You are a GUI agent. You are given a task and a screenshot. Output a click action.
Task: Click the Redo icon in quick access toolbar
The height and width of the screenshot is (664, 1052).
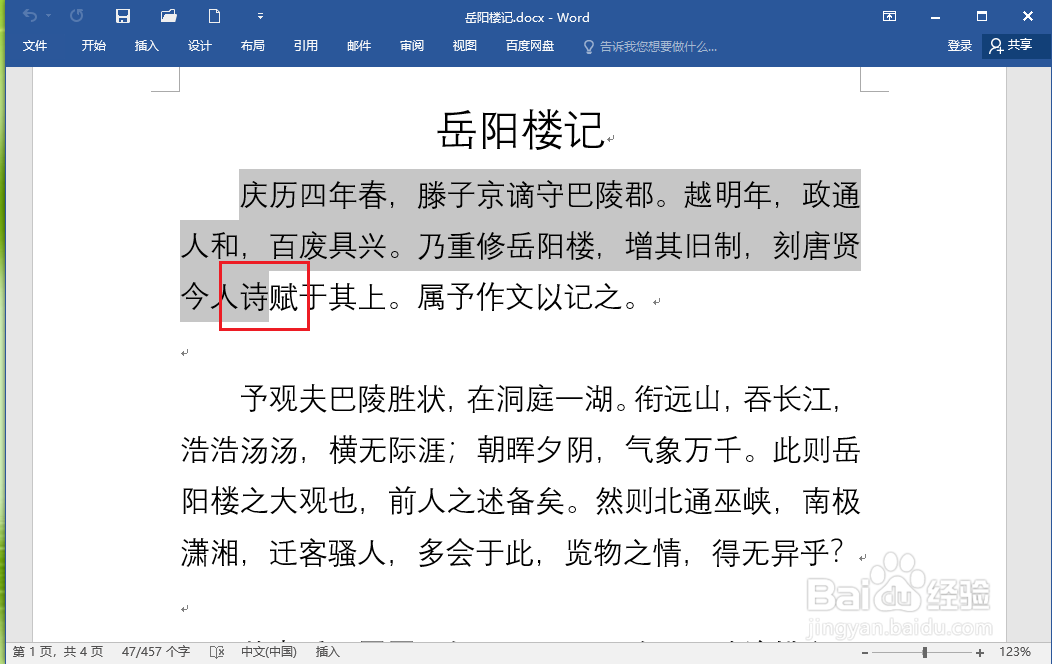pos(76,15)
